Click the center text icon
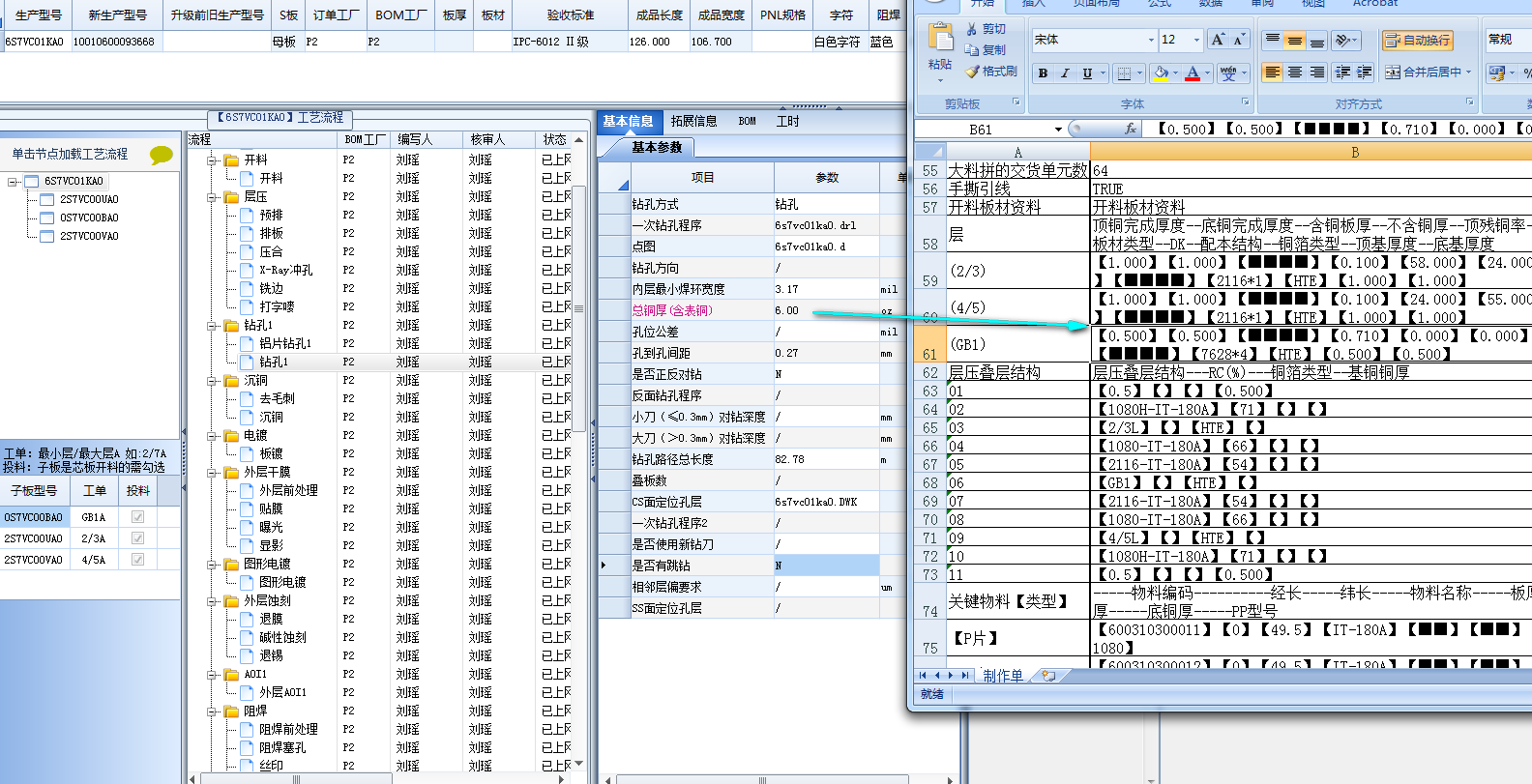Image resolution: width=1532 pixels, height=784 pixels. (1295, 73)
